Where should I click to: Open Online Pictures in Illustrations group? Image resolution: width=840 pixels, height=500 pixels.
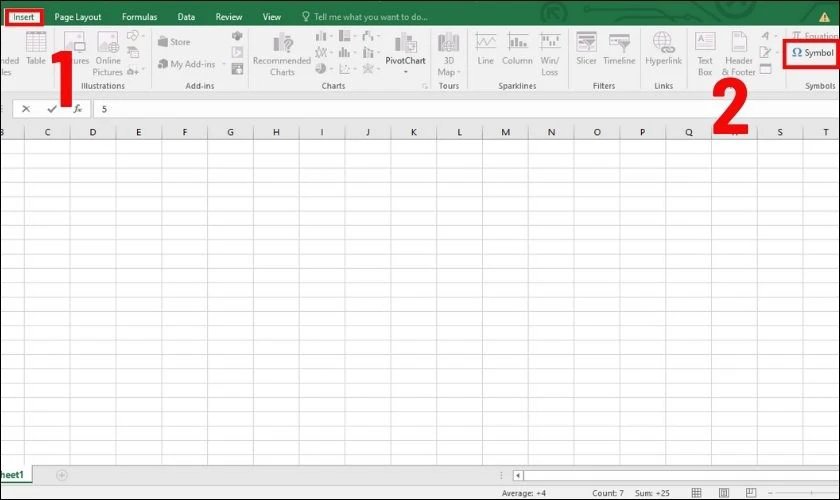coord(108,54)
